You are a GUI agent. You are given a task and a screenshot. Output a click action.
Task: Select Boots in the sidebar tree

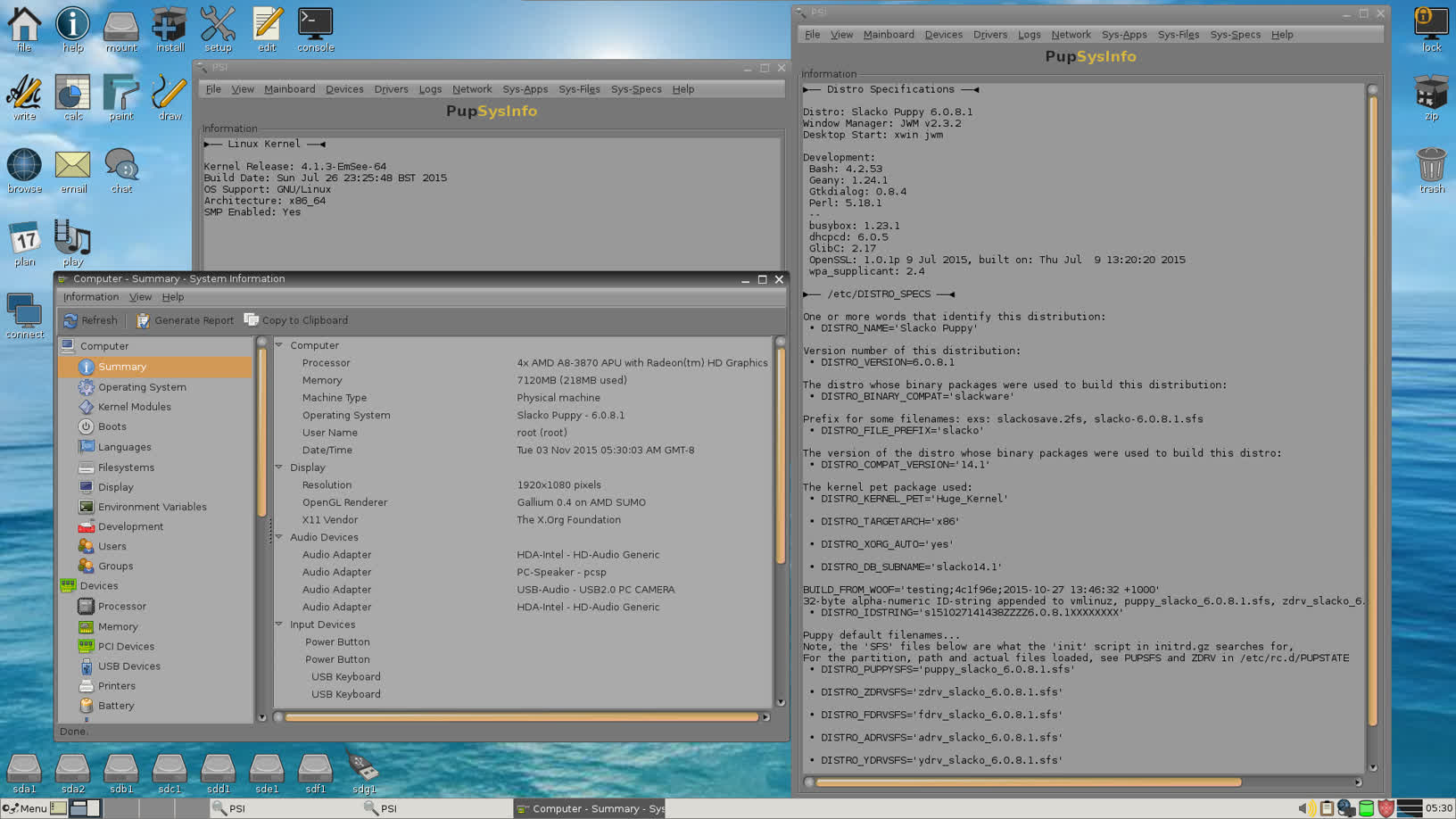112,426
